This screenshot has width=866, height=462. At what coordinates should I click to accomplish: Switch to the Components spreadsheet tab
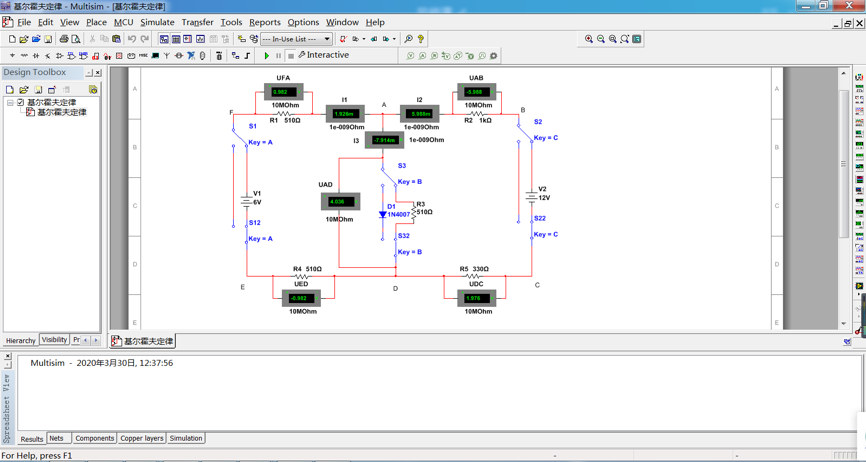point(95,438)
